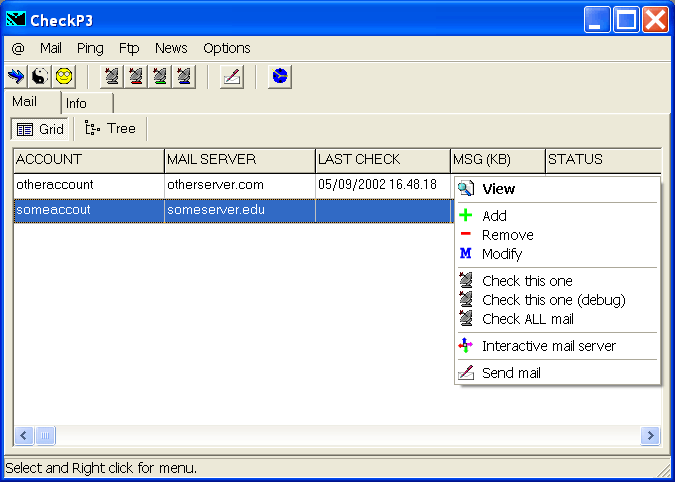Click the otherserver.com cell
Screen dimensions: 675x482
[x=240, y=185]
